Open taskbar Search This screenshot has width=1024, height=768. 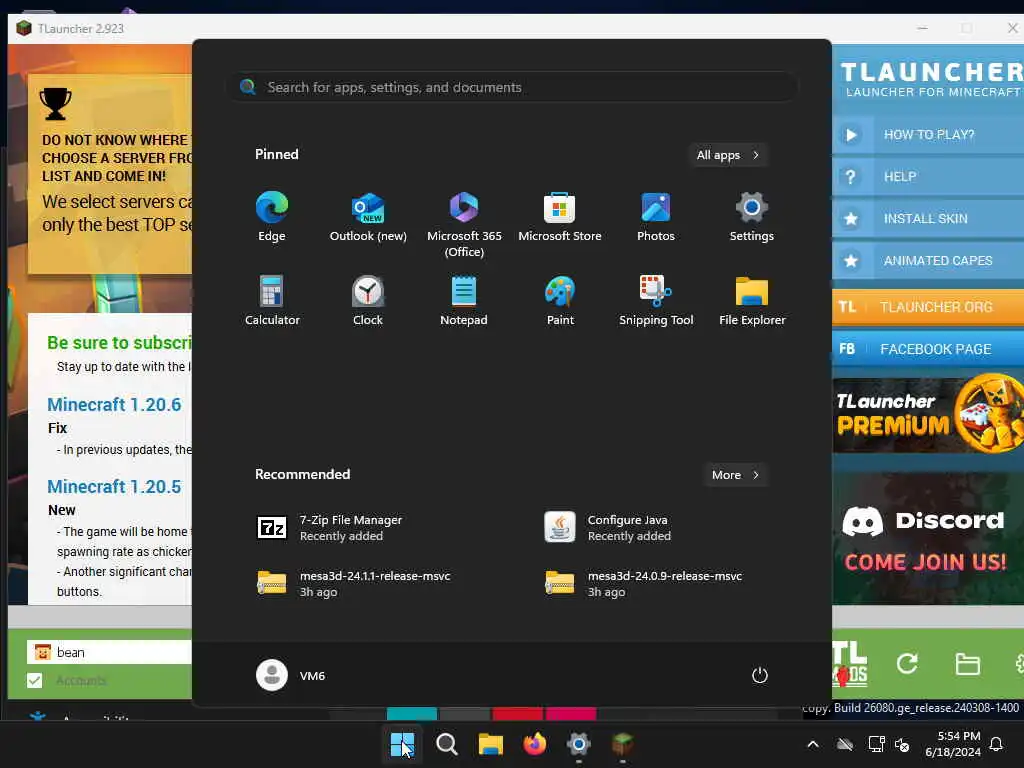point(447,744)
